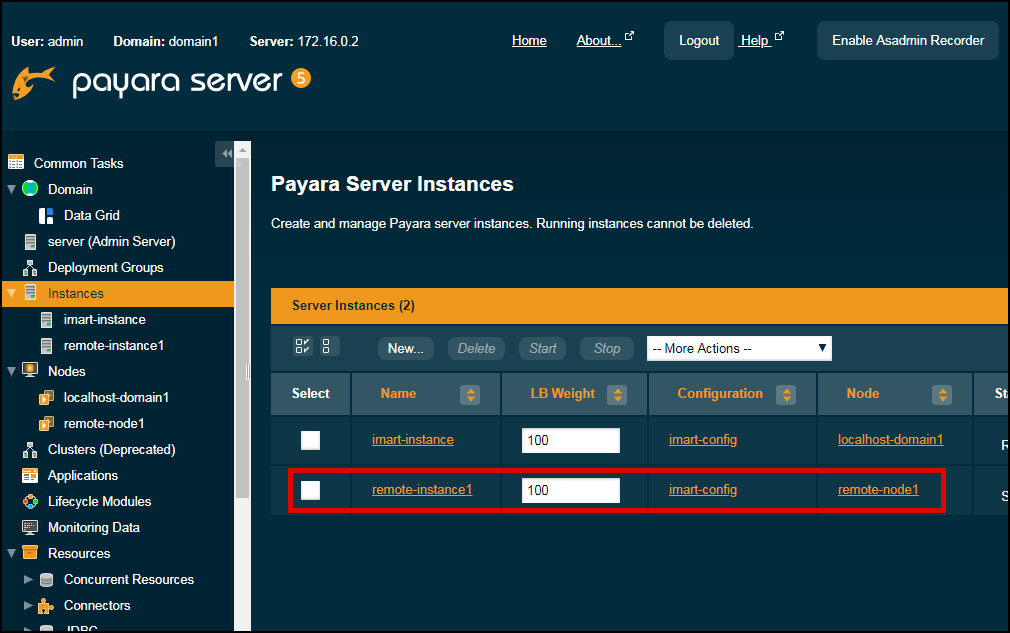The width and height of the screenshot is (1010, 633).
Task: Click the Lifecycle Modules icon
Action: coord(30,501)
